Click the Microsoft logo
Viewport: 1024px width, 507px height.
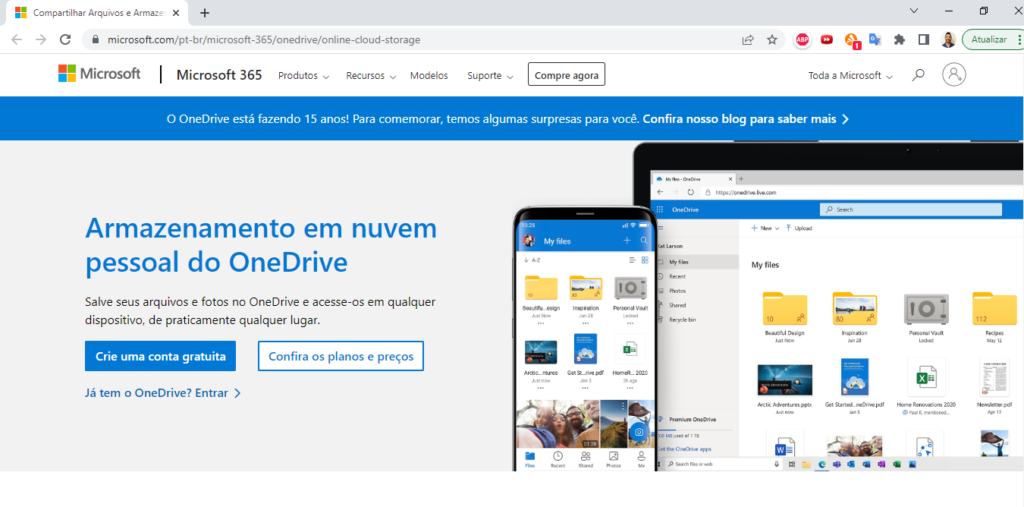(x=99, y=74)
